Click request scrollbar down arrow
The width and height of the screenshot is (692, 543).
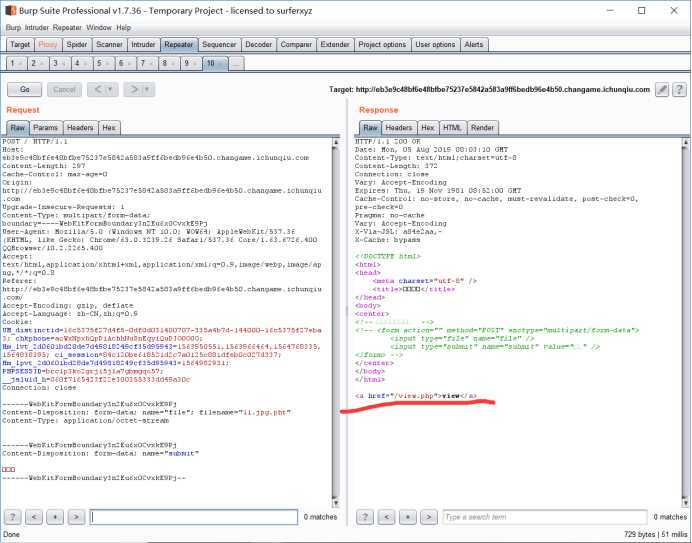tap(336, 503)
